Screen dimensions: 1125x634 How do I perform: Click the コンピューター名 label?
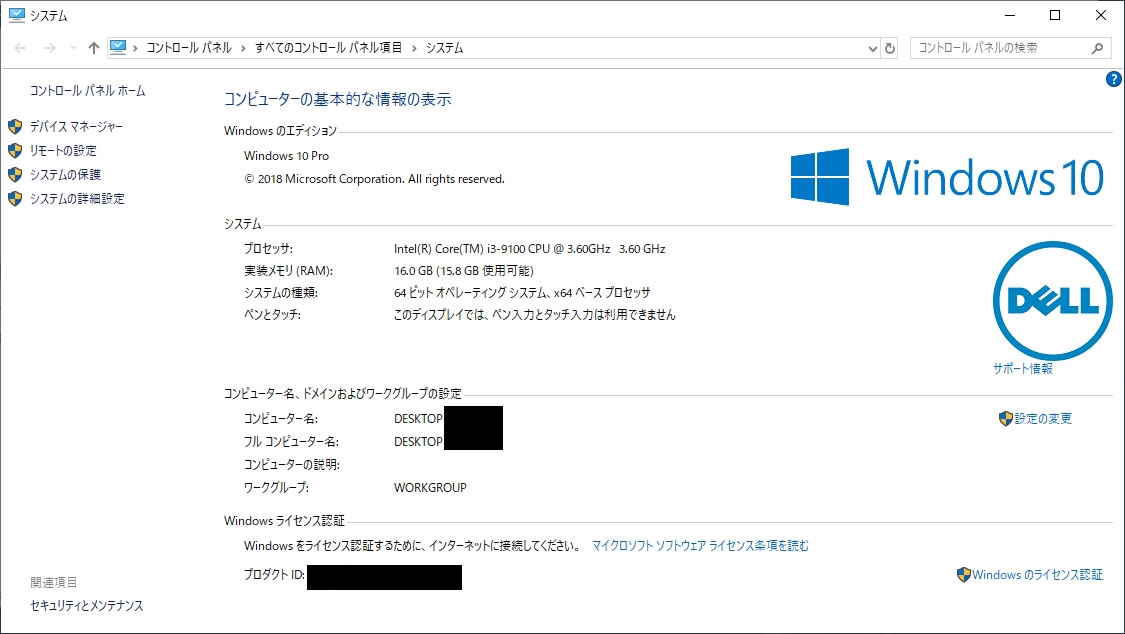coord(281,419)
